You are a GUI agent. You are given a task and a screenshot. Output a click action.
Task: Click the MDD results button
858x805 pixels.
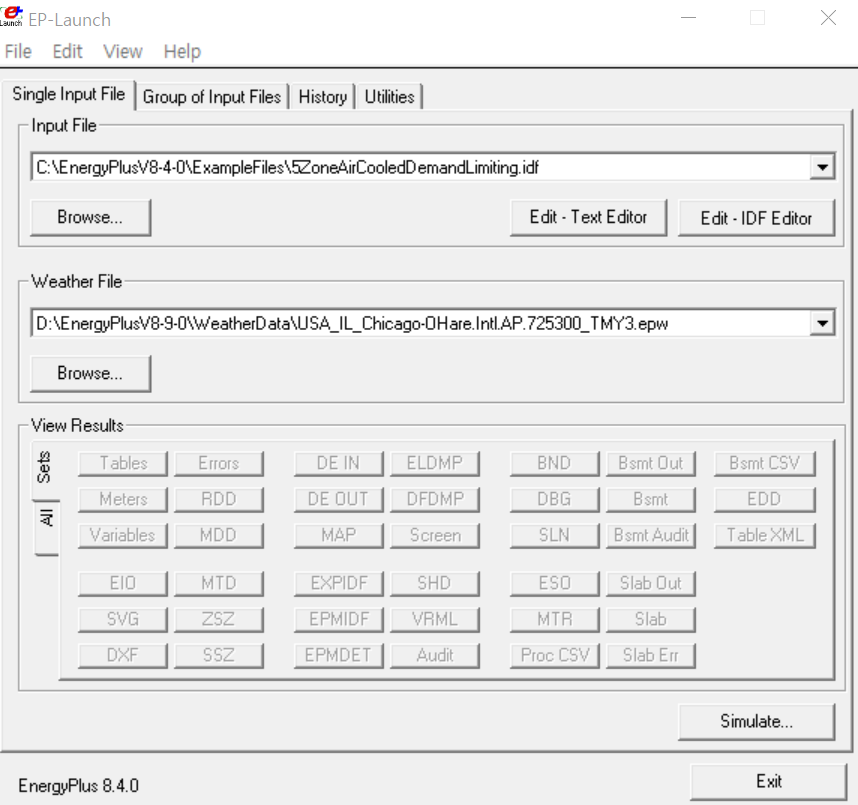[x=218, y=535]
